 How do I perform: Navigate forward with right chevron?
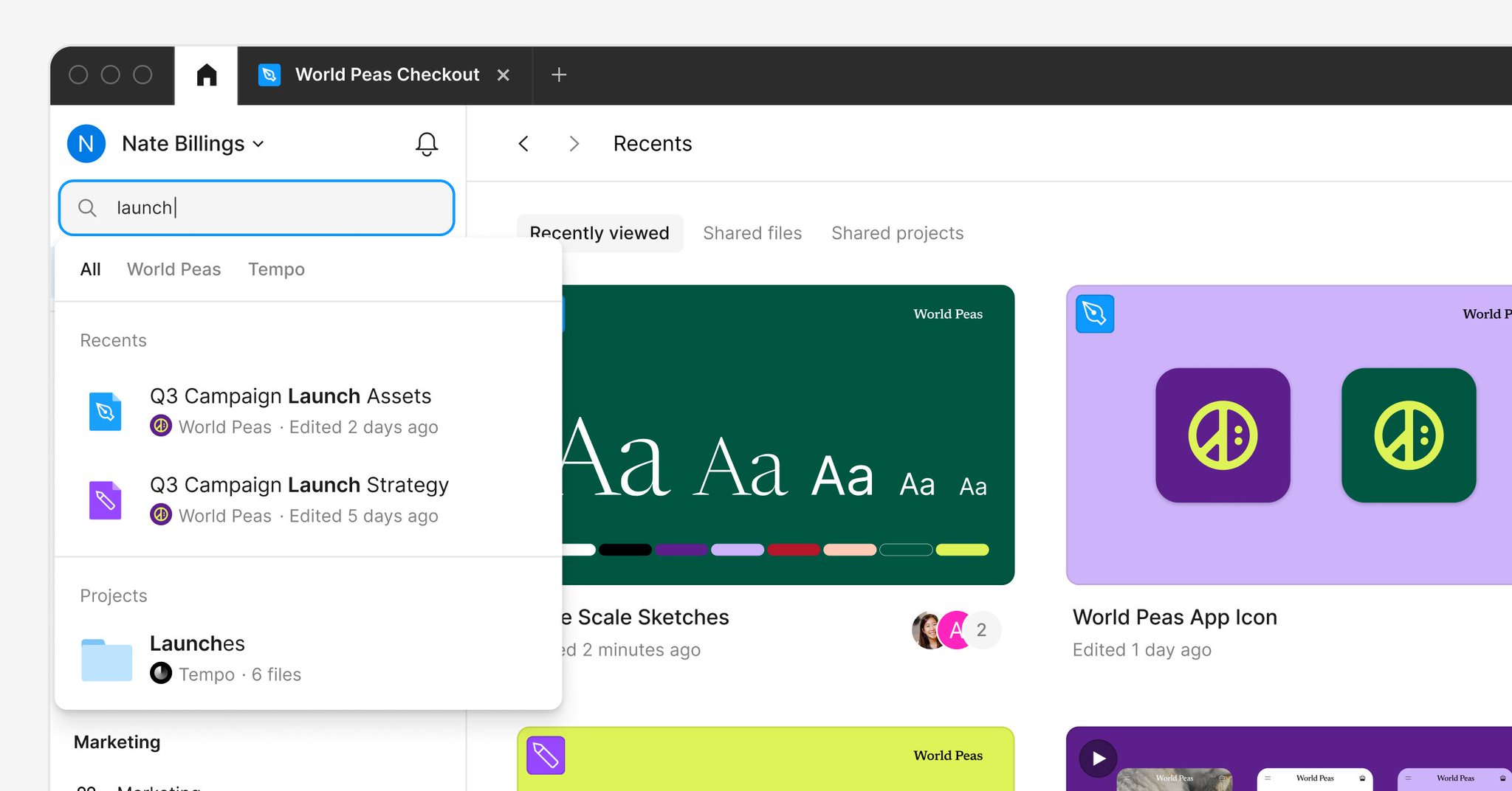click(x=574, y=143)
